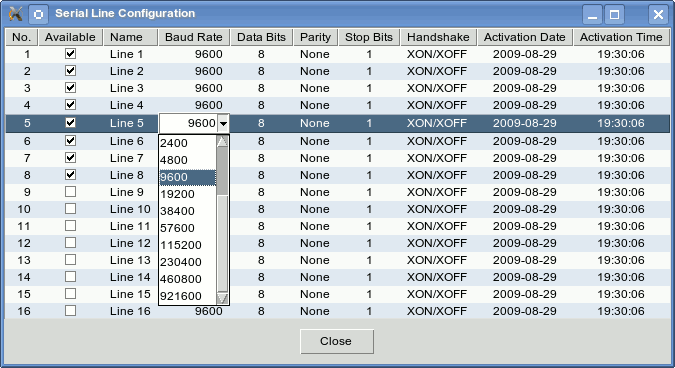675x368 pixels.
Task: Sort by Activation Date header
Action: pos(525,37)
